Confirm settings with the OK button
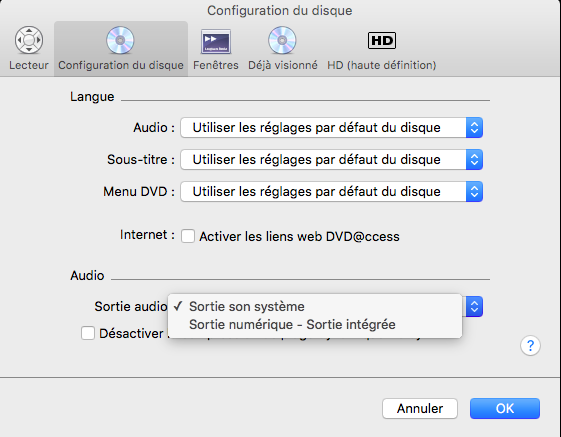This screenshot has height=437, width=561. coord(505,408)
